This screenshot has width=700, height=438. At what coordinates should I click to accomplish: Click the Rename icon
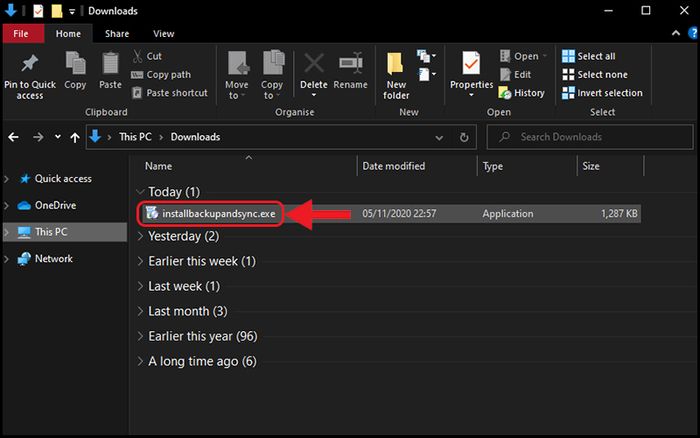pos(350,63)
